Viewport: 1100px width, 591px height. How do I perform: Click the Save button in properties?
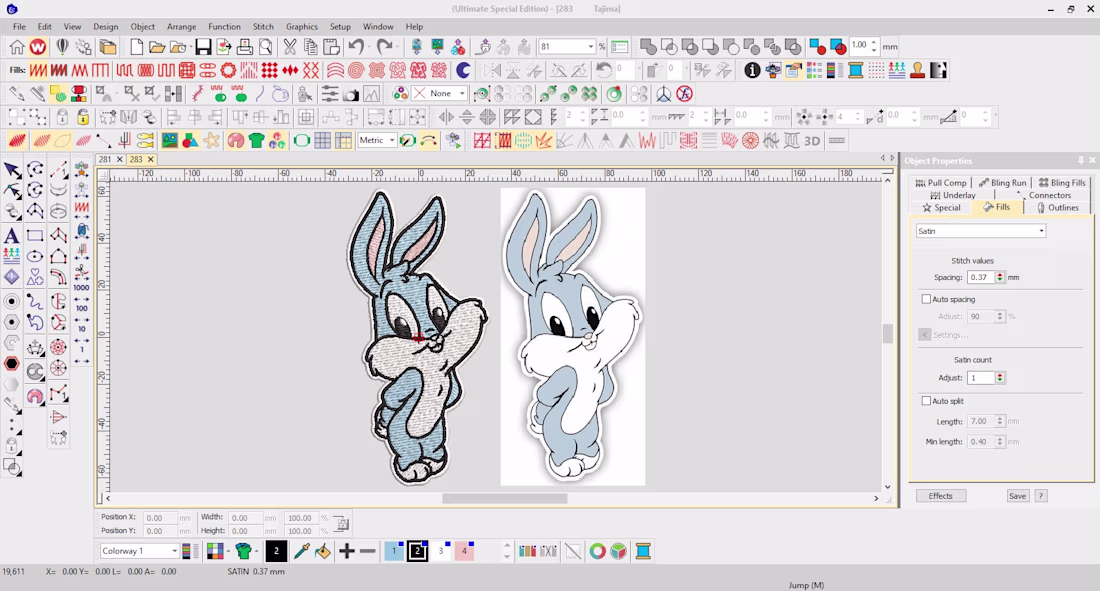point(1017,496)
